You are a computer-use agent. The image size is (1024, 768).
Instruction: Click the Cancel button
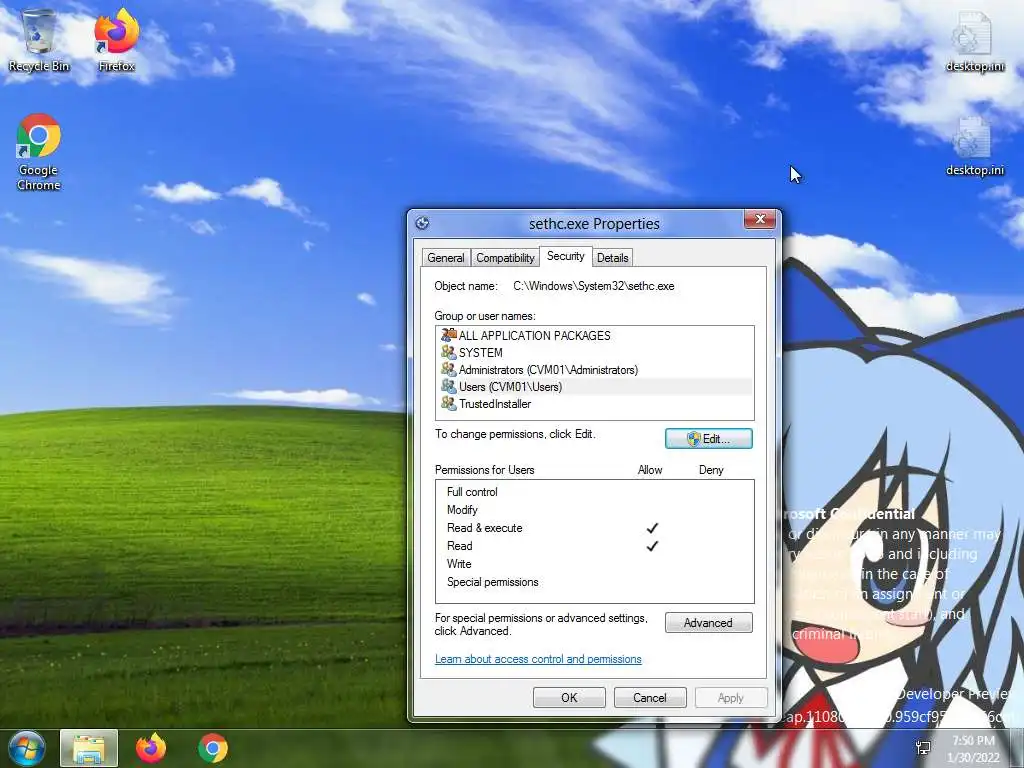(x=650, y=697)
